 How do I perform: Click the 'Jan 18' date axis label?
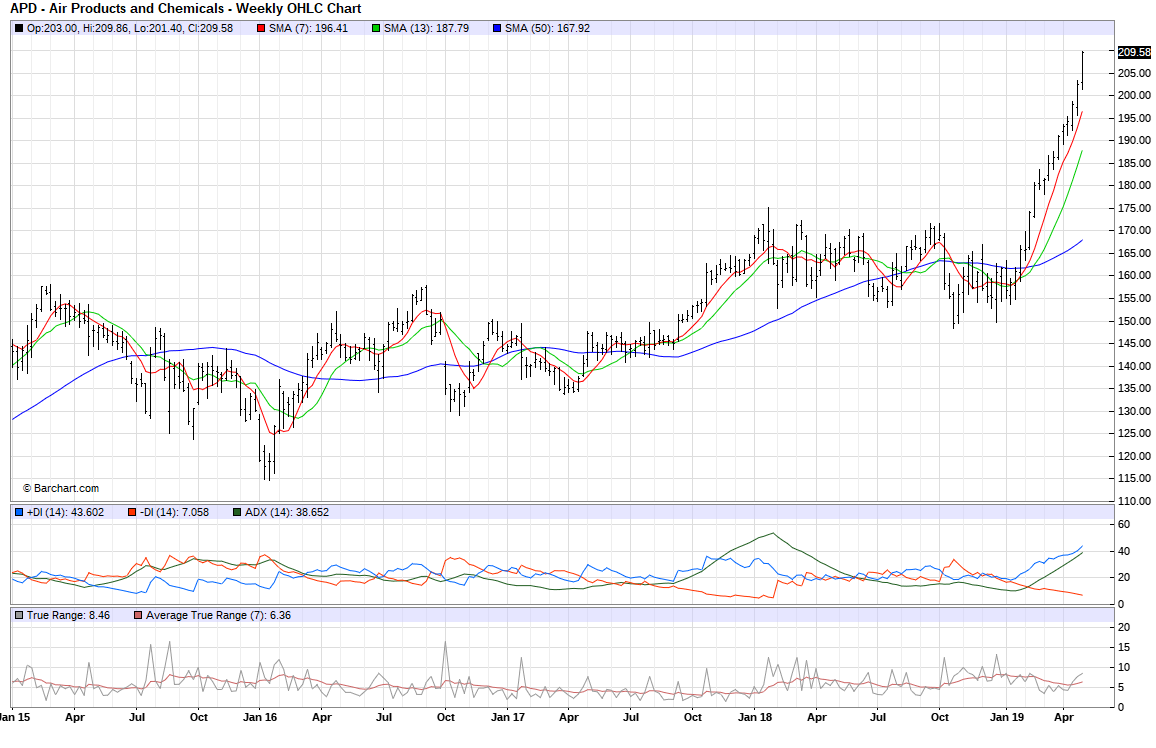[755, 716]
